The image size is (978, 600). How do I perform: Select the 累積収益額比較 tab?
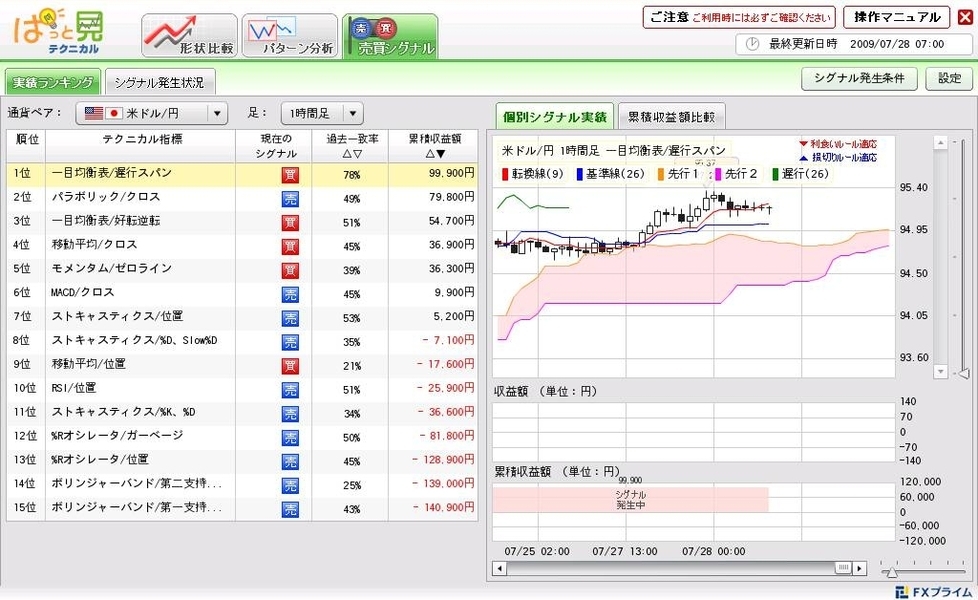[x=671, y=117]
